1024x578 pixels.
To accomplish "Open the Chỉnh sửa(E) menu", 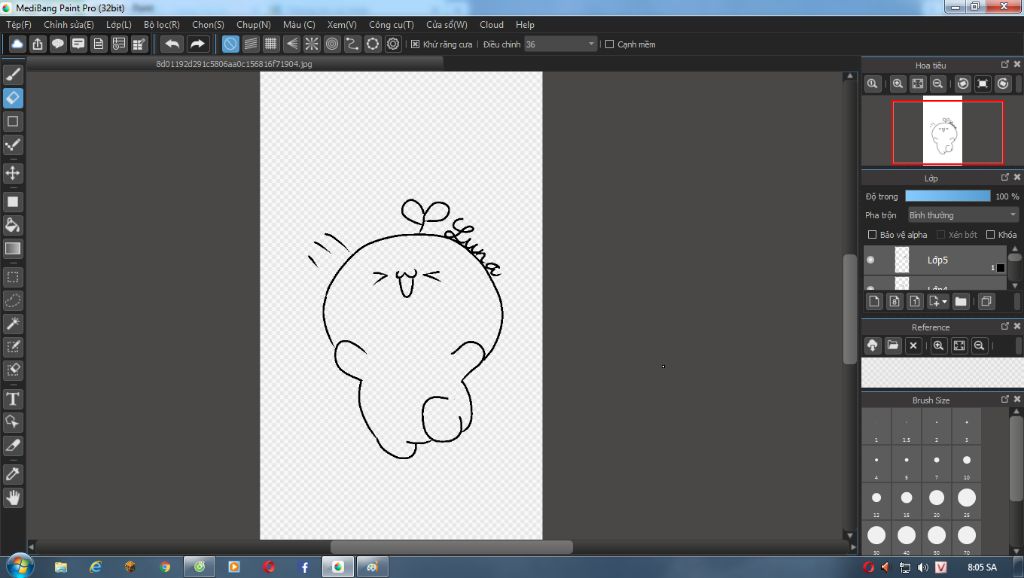I will tap(69, 25).
